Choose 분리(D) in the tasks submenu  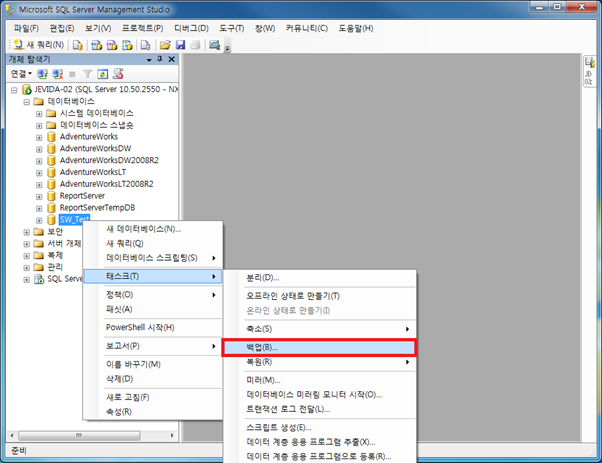coord(320,278)
